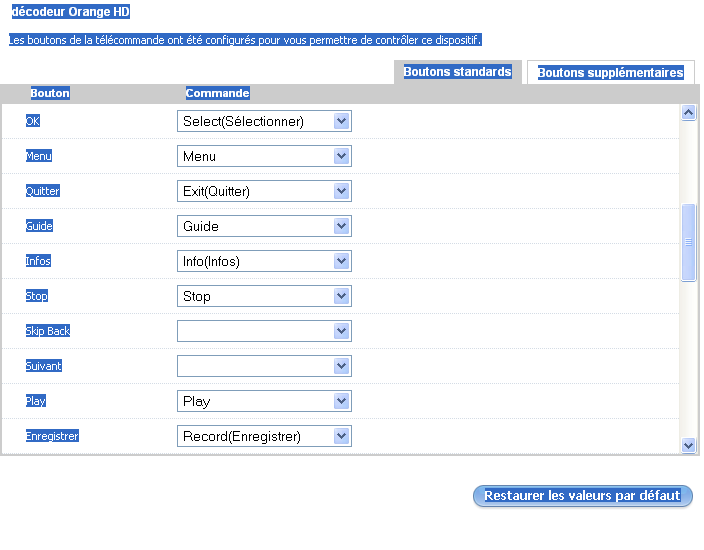Expand the Enregistrer command dropdown

264,436
